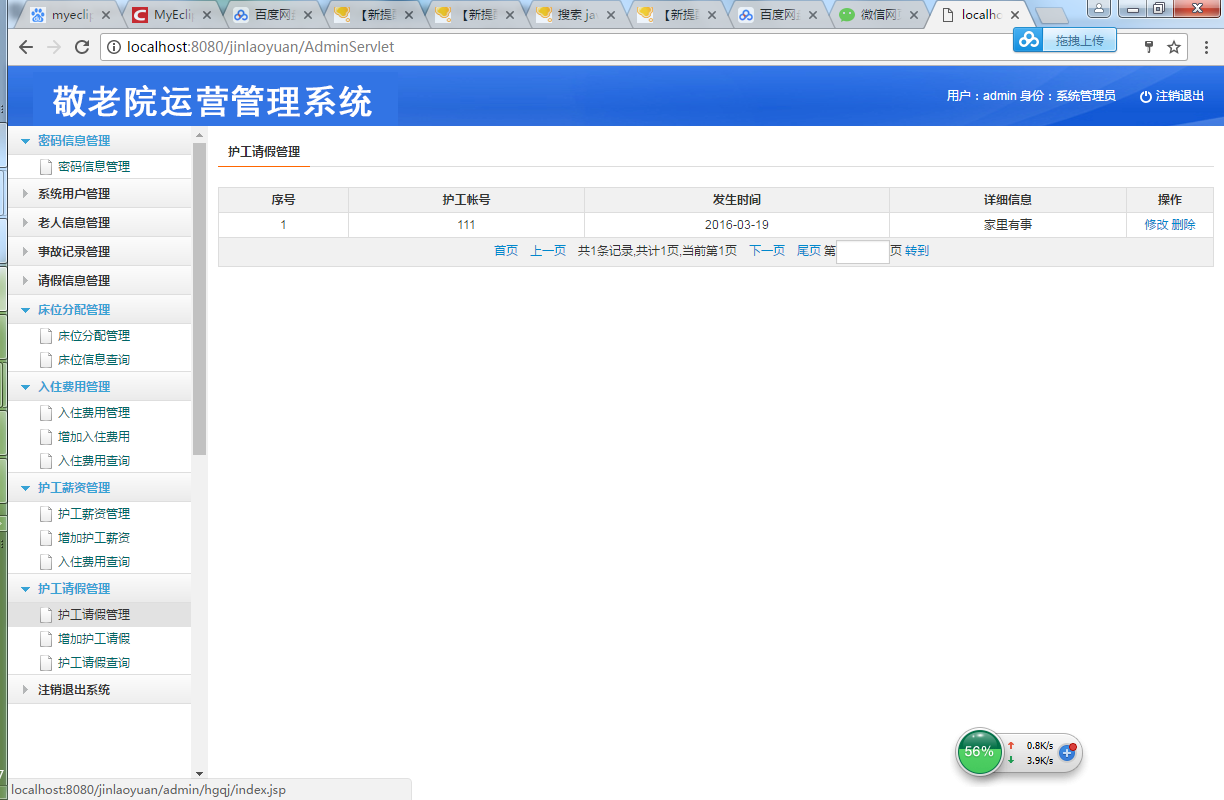This screenshot has height=800, width=1224.
Task: Click the document icon beside 护工请假查询
Action: (45, 663)
